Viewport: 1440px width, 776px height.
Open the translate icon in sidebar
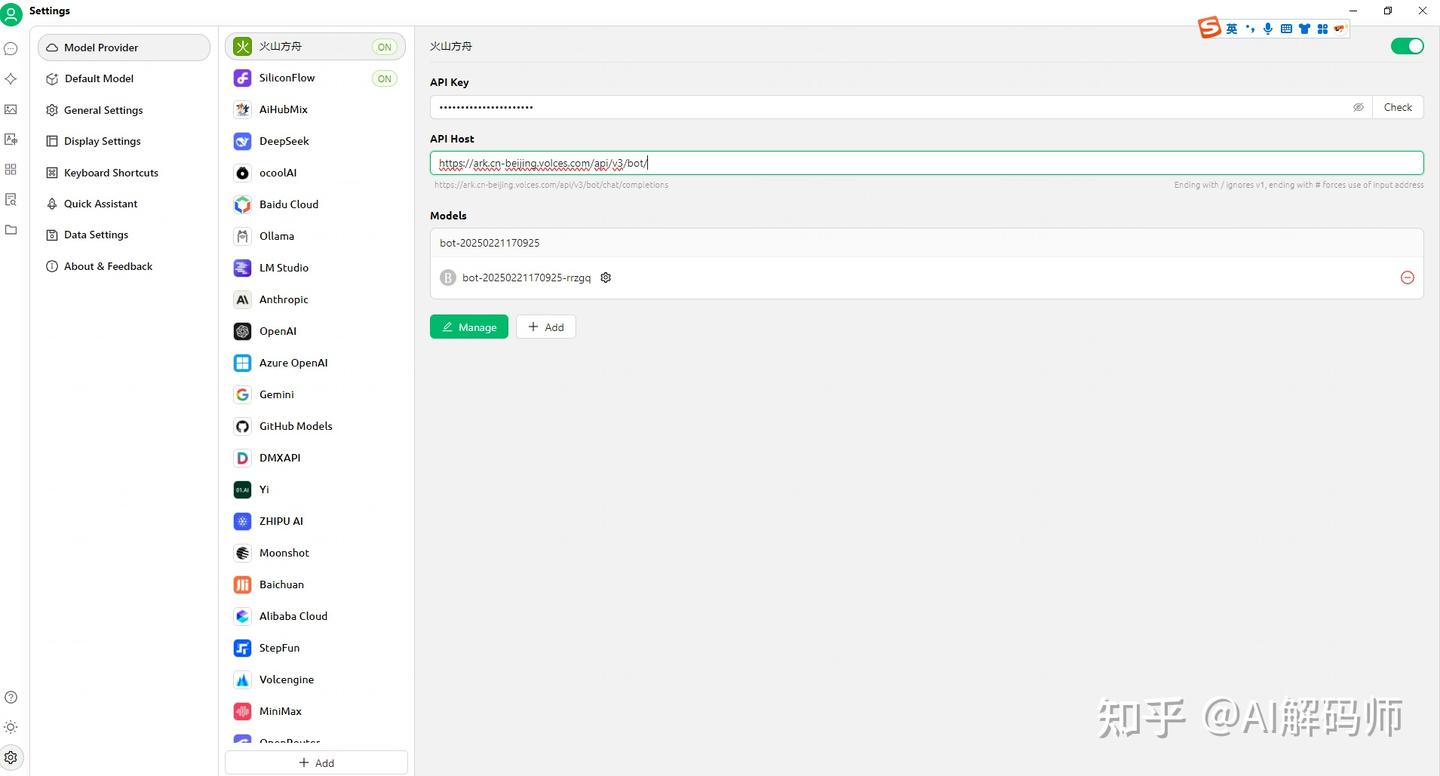pyautogui.click(x=11, y=139)
